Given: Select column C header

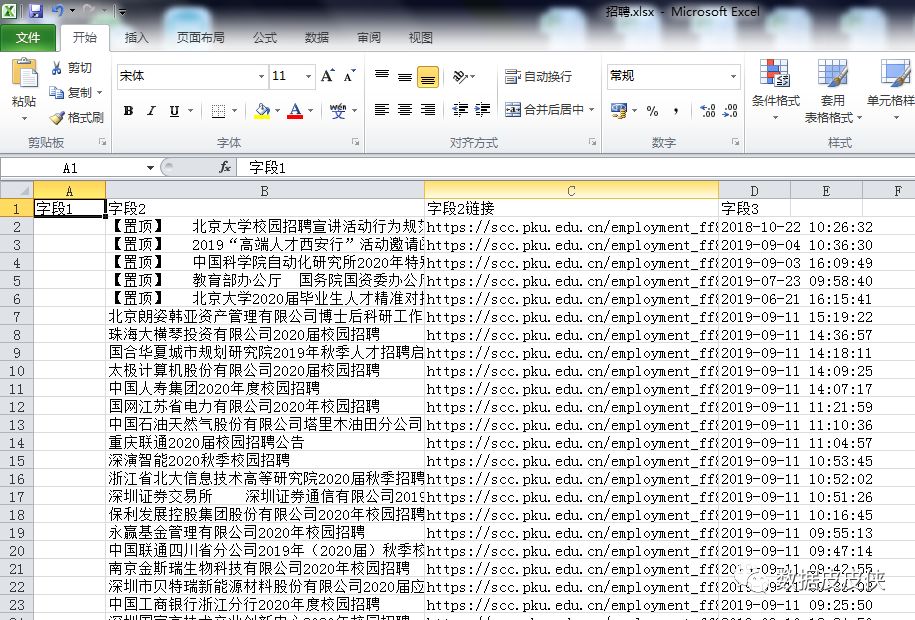Looking at the screenshot, I should [x=571, y=191].
